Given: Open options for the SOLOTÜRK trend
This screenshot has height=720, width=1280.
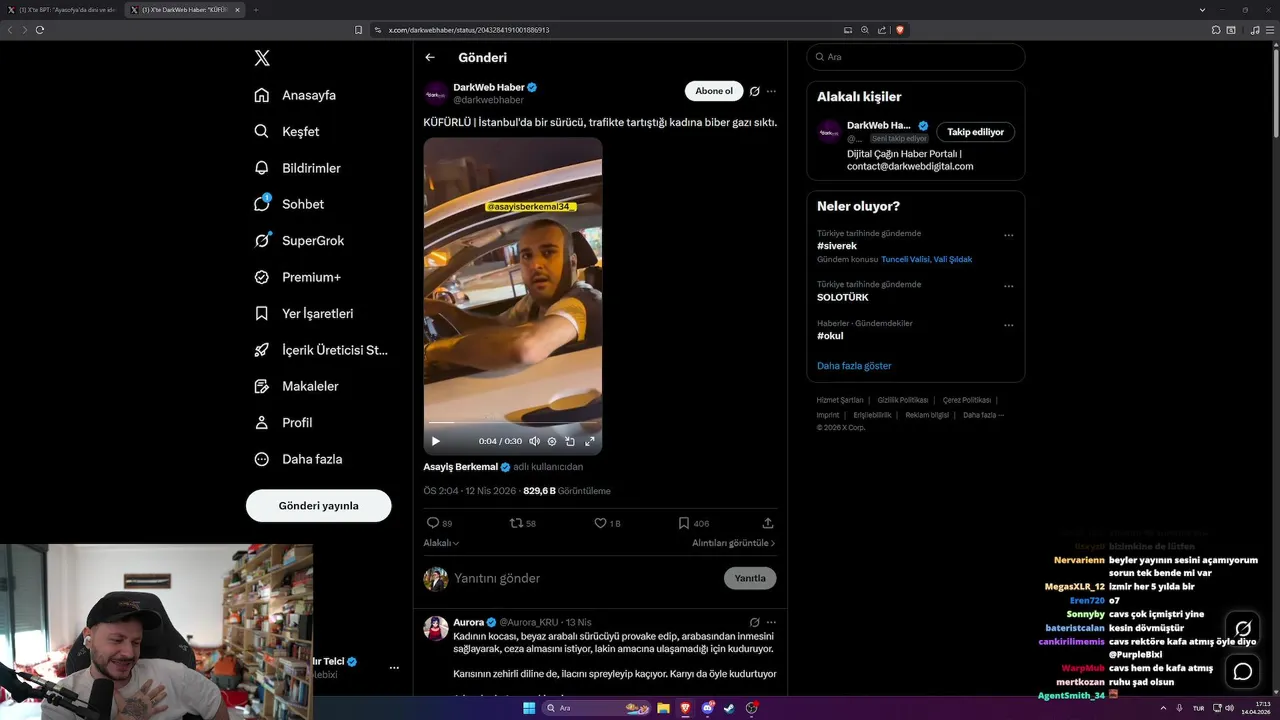Looking at the screenshot, I should [x=1008, y=287].
